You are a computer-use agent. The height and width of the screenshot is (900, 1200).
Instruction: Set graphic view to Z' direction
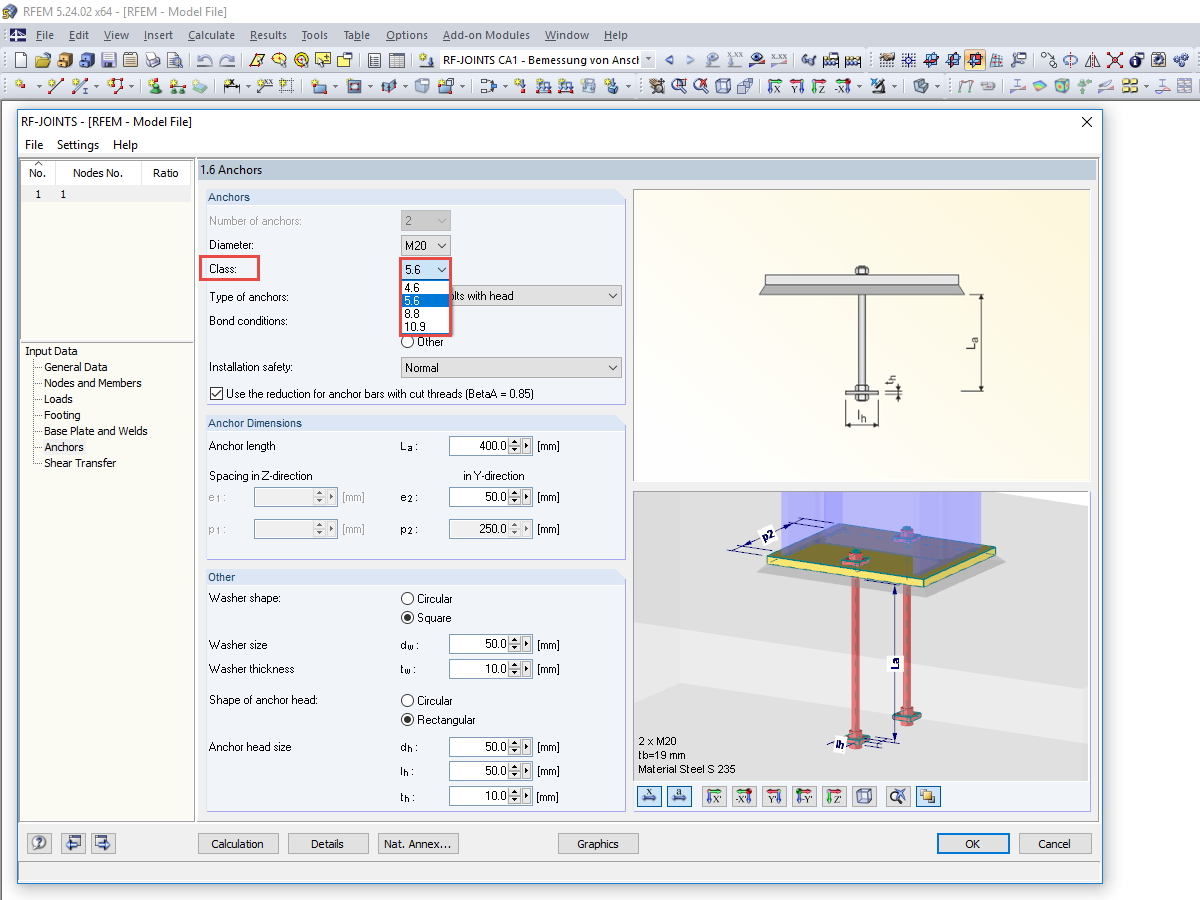pos(834,796)
